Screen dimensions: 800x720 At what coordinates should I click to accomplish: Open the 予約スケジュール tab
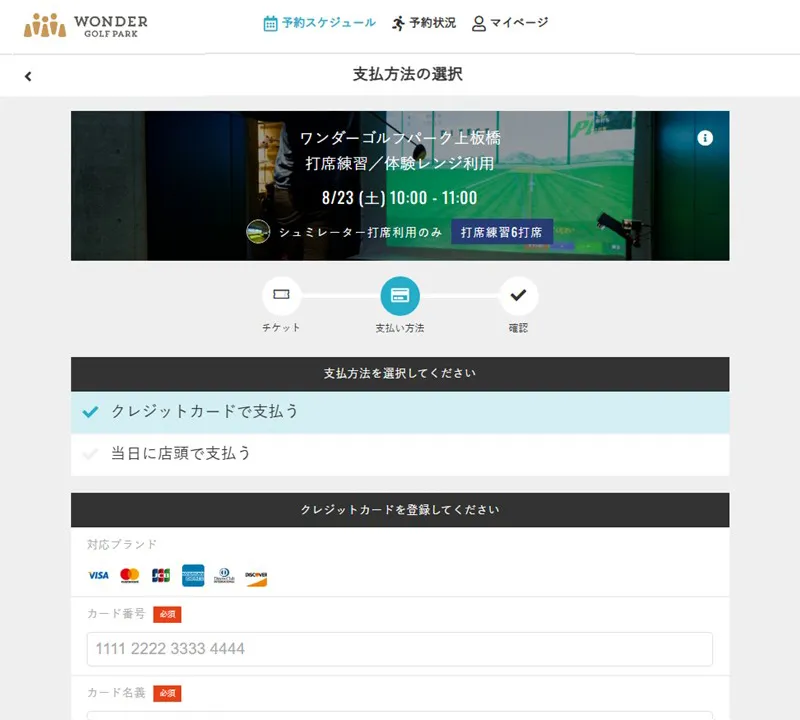(320, 23)
